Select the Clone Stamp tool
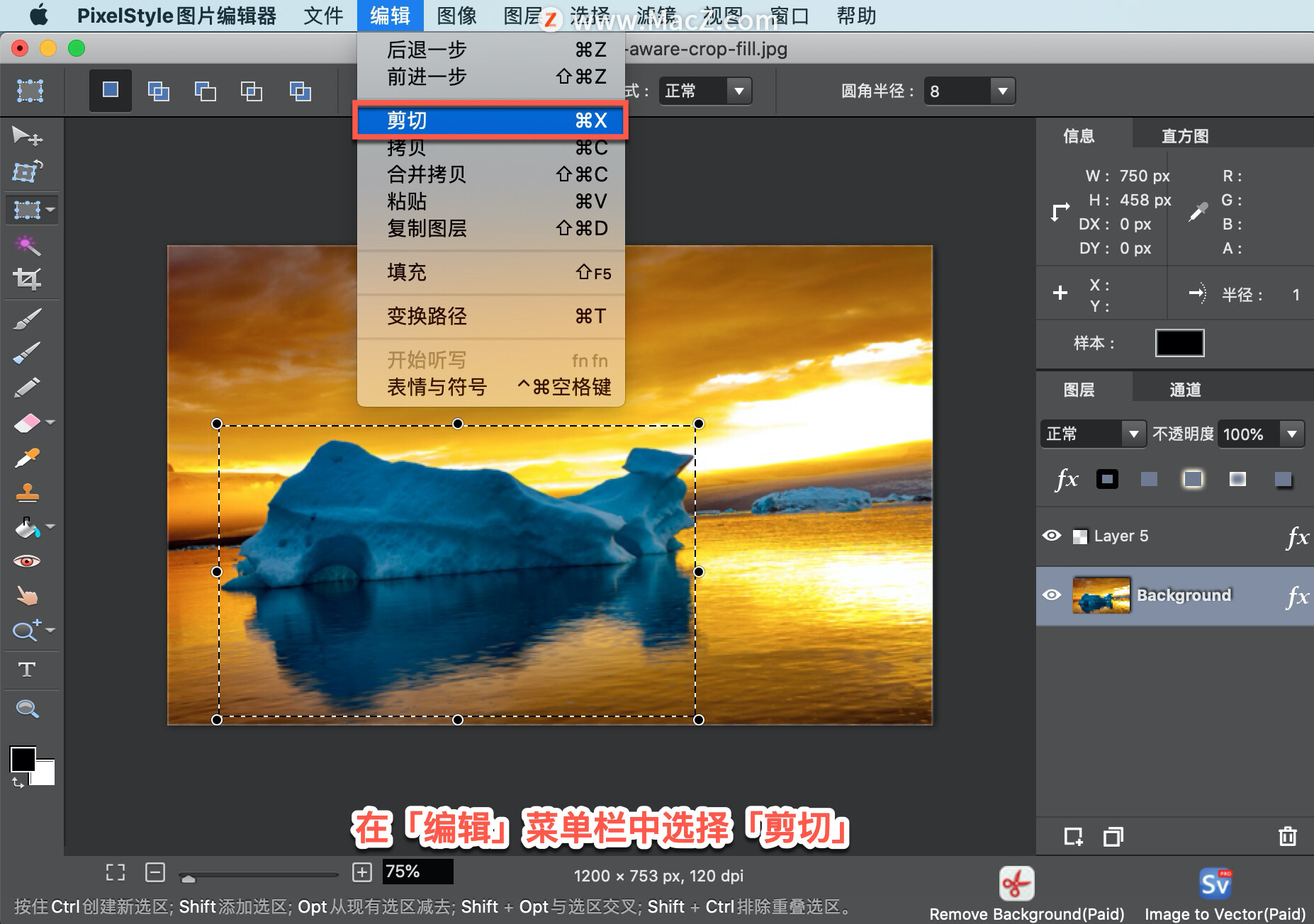Image resolution: width=1314 pixels, height=924 pixels. click(27, 492)
